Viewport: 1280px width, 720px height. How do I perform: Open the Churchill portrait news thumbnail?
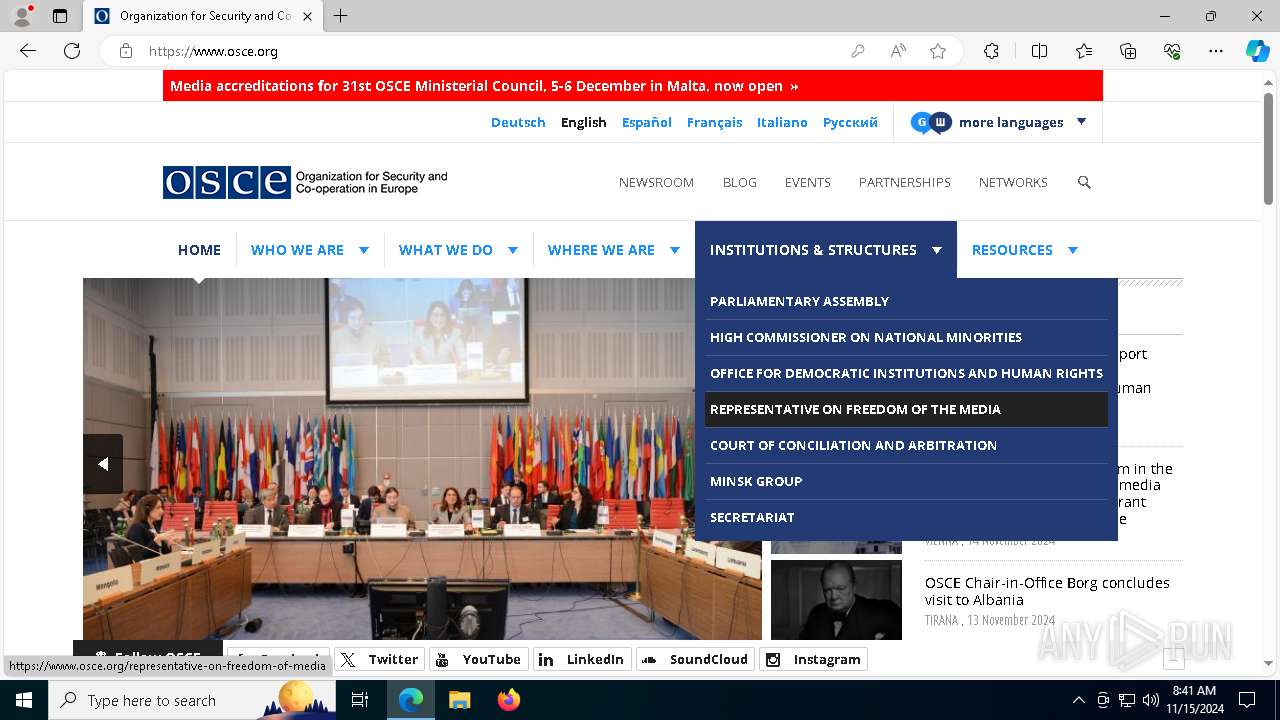pyautogui.click(x=836, y=600)
